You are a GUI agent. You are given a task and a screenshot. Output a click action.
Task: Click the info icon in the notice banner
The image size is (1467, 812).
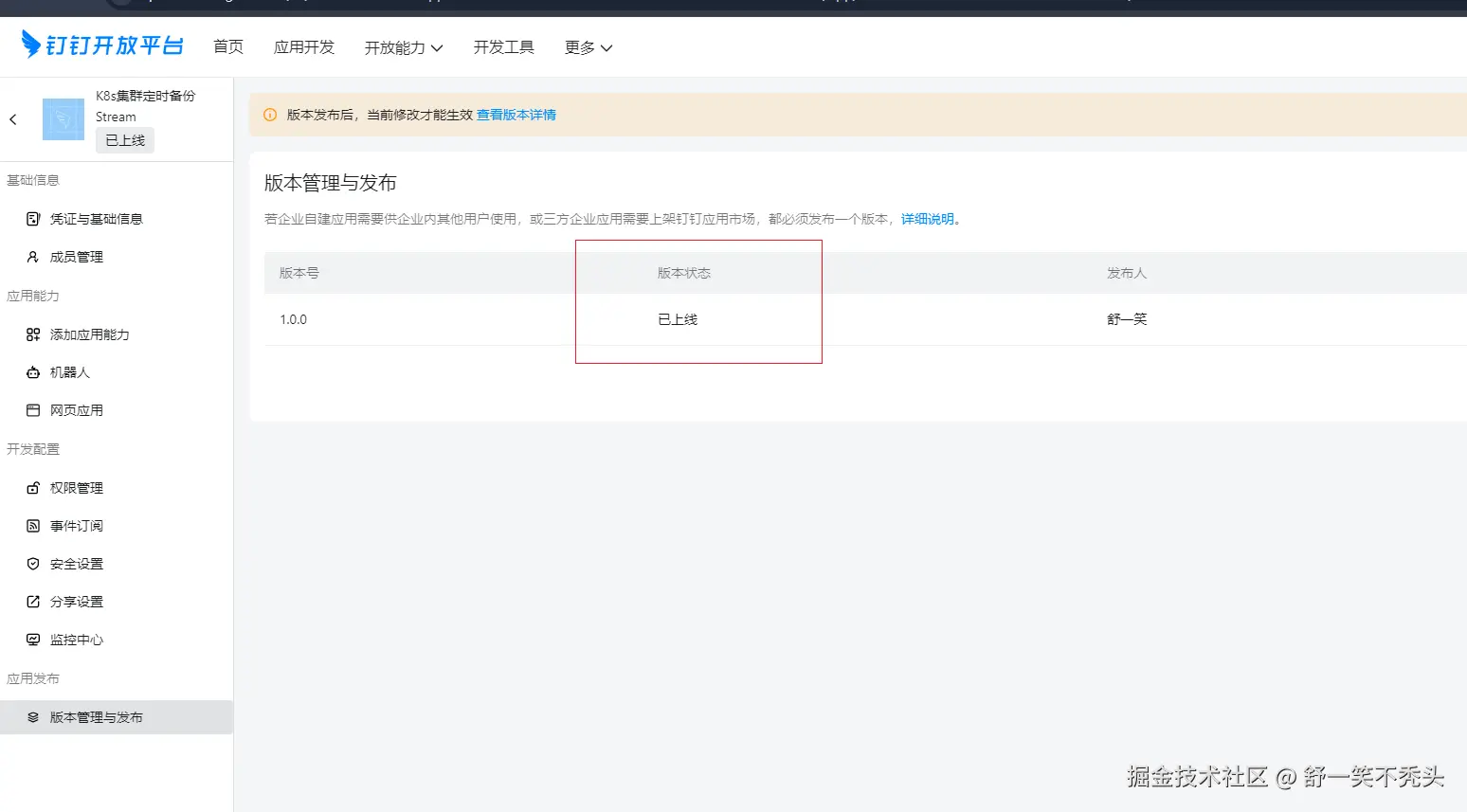coord(270,115)
